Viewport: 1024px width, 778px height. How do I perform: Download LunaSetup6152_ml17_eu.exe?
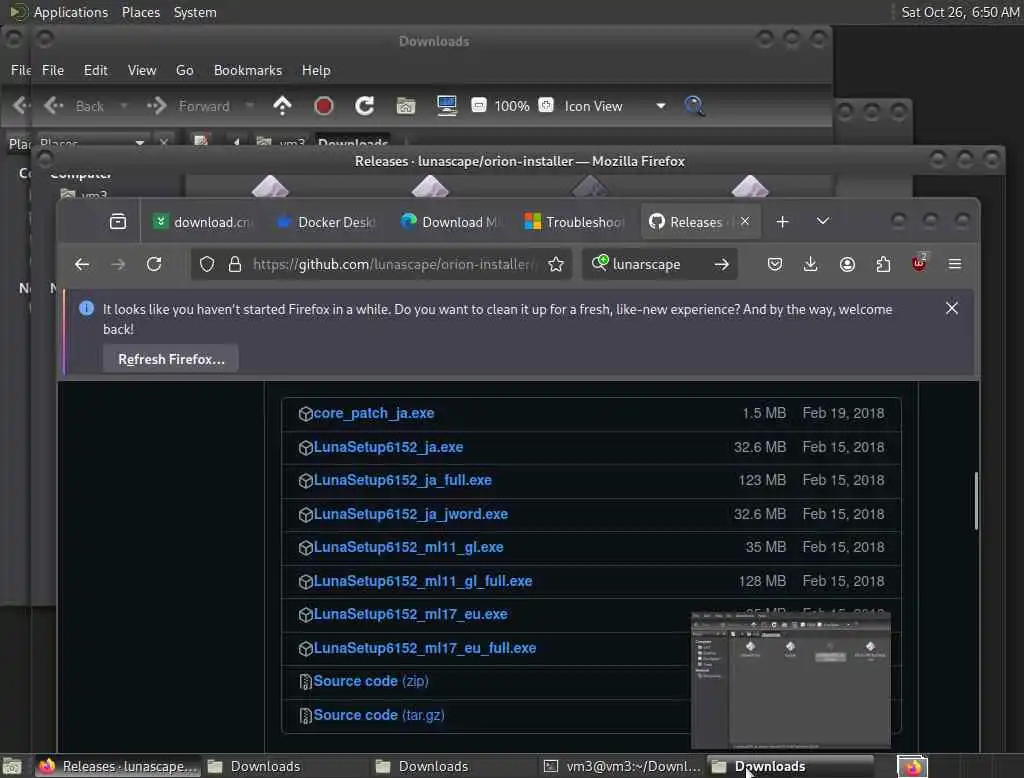click(410, 614)
